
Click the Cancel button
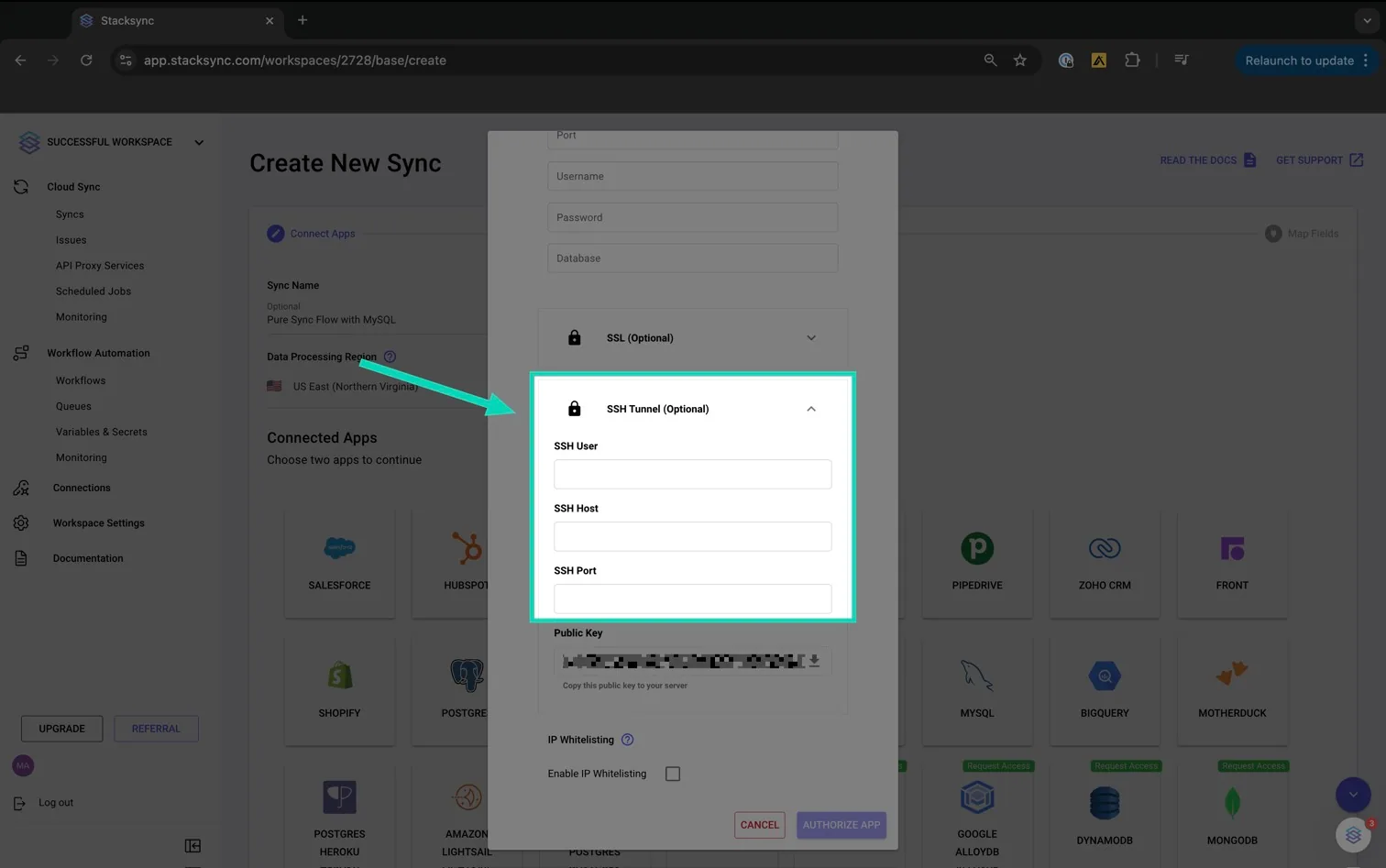coord(760,825)
